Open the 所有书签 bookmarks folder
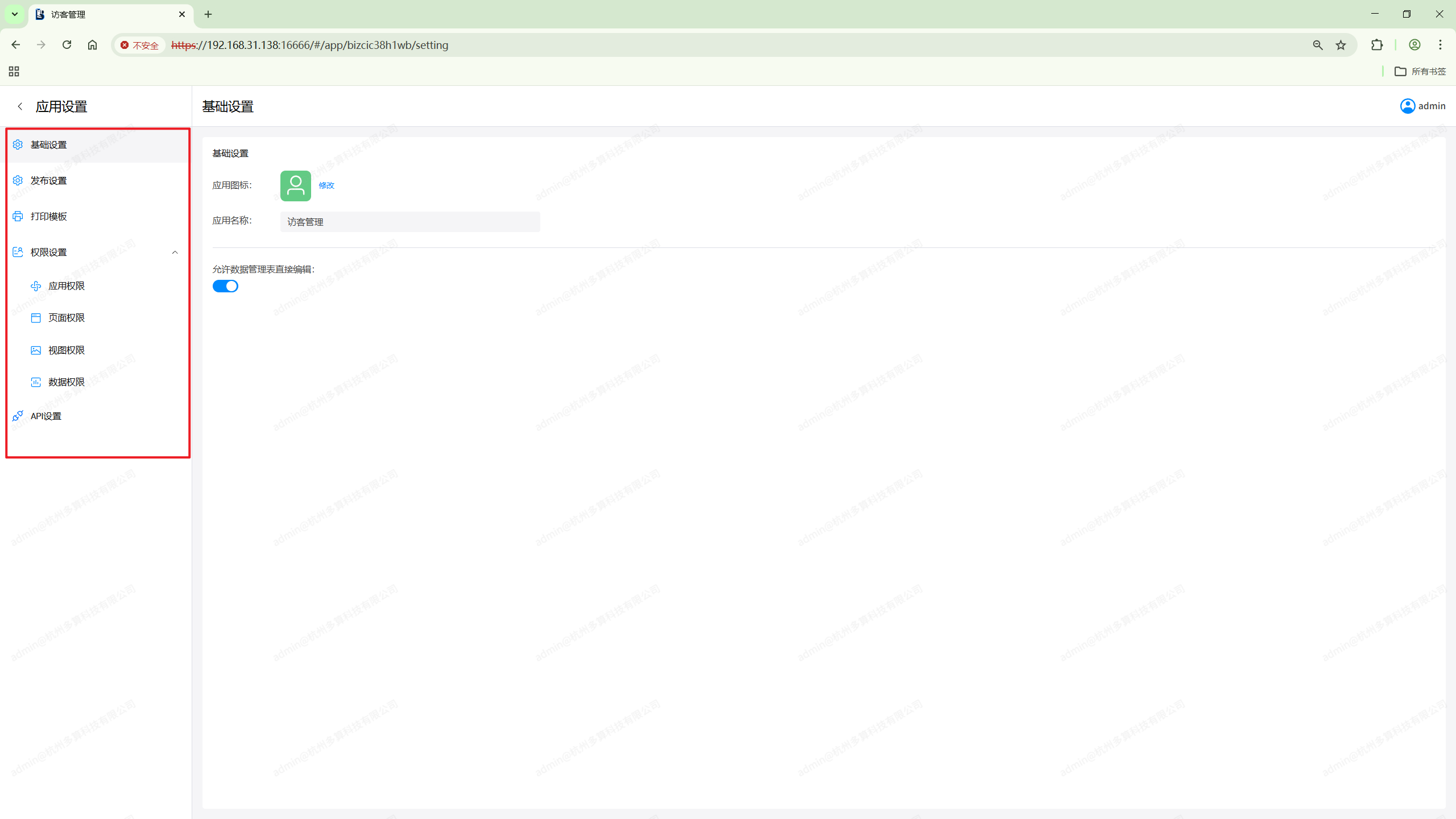 pos(1420,71)
